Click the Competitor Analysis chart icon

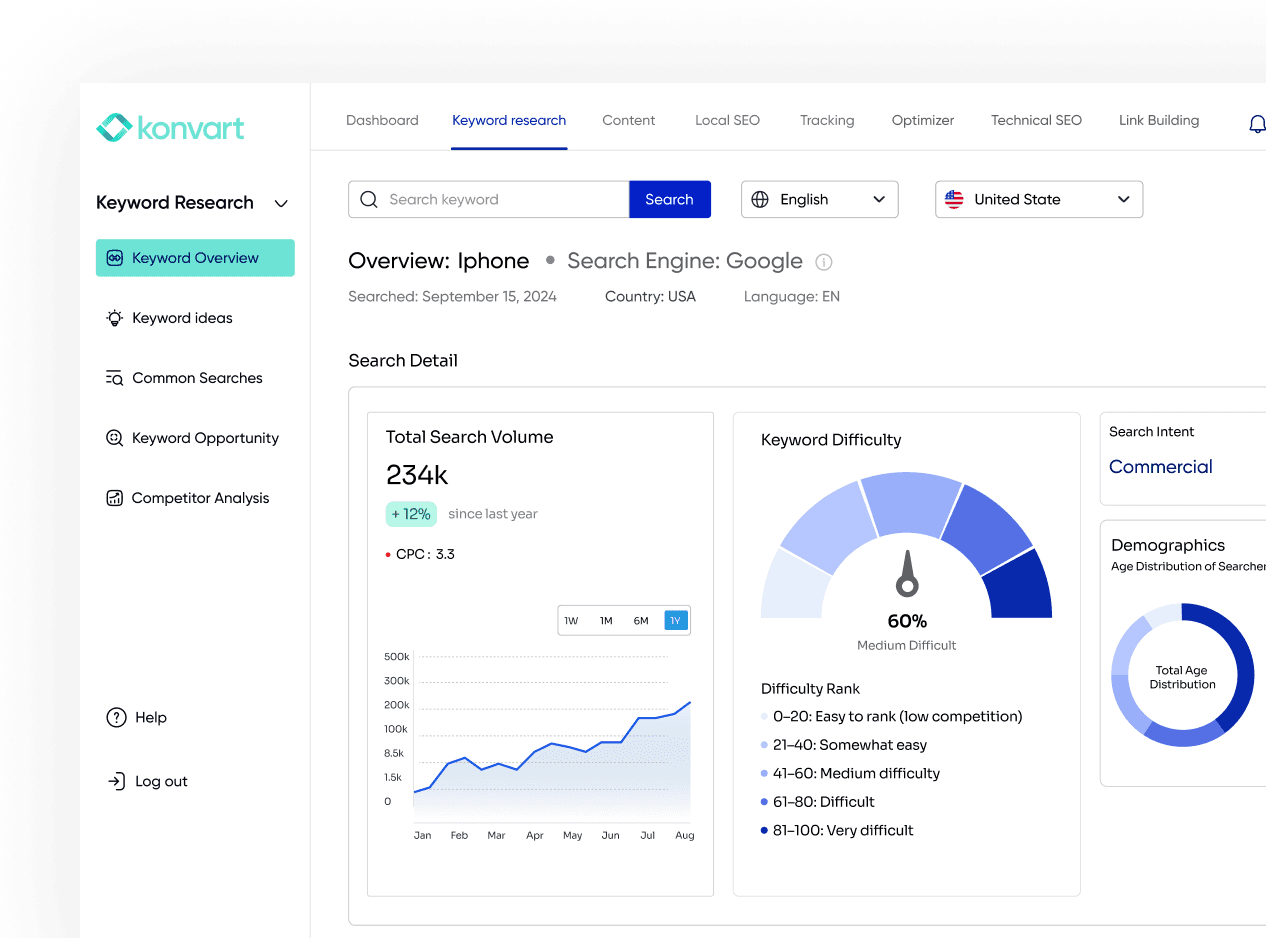[114, 498]
